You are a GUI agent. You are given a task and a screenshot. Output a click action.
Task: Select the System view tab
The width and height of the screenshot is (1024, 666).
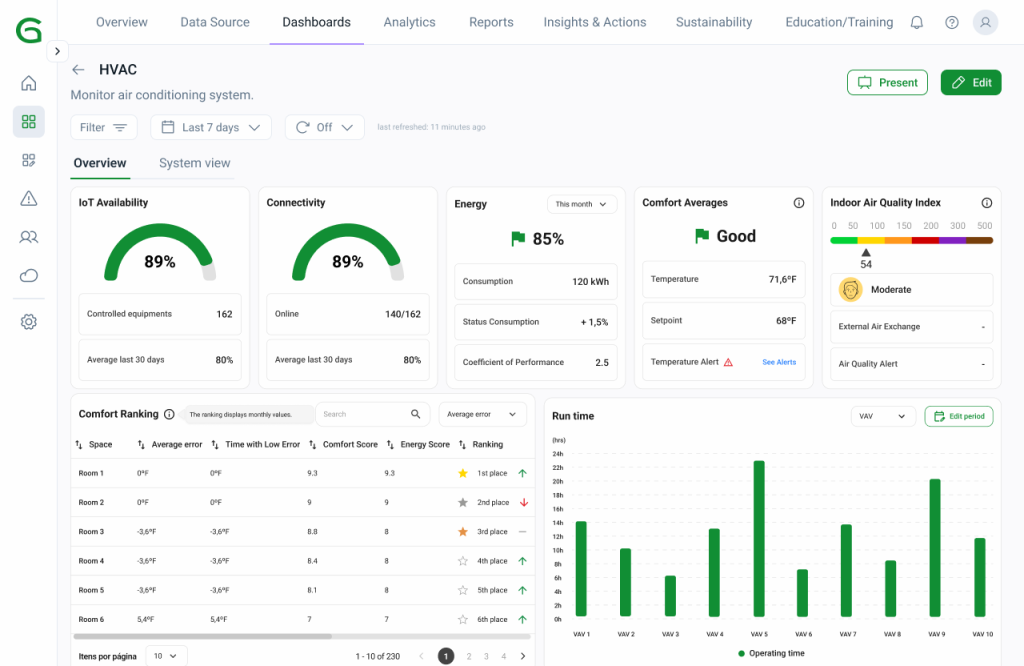194,163
